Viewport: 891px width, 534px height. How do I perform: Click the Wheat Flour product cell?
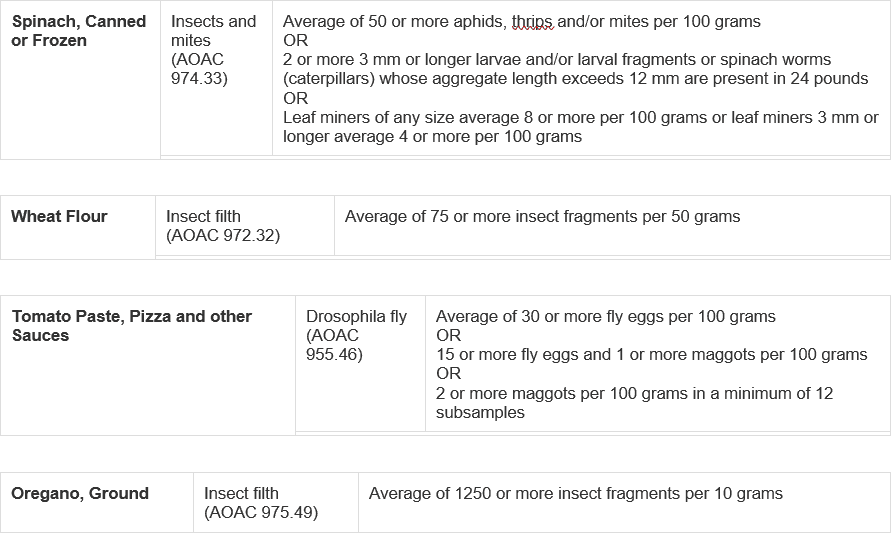78,227
